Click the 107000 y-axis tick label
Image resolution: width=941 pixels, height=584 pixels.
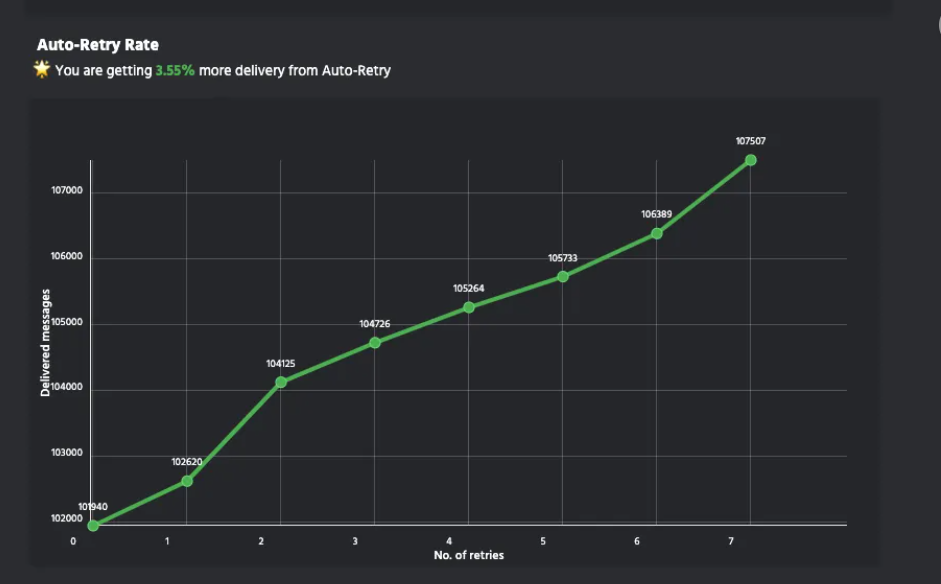click(68, 192)
